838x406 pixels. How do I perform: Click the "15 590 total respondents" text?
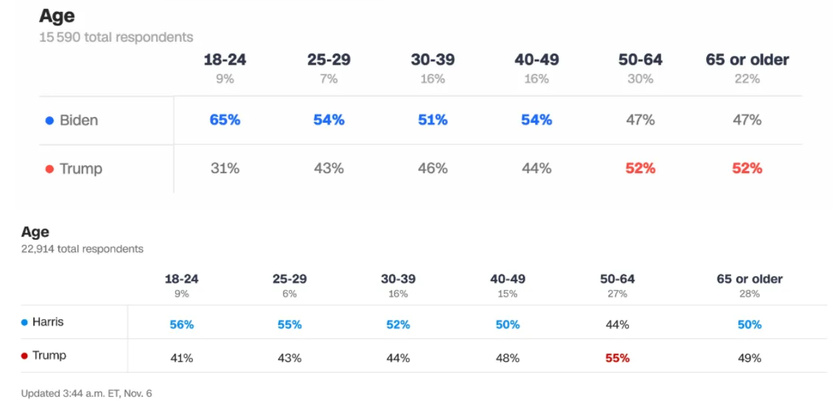pyautogui.click(x=116, y=37)
